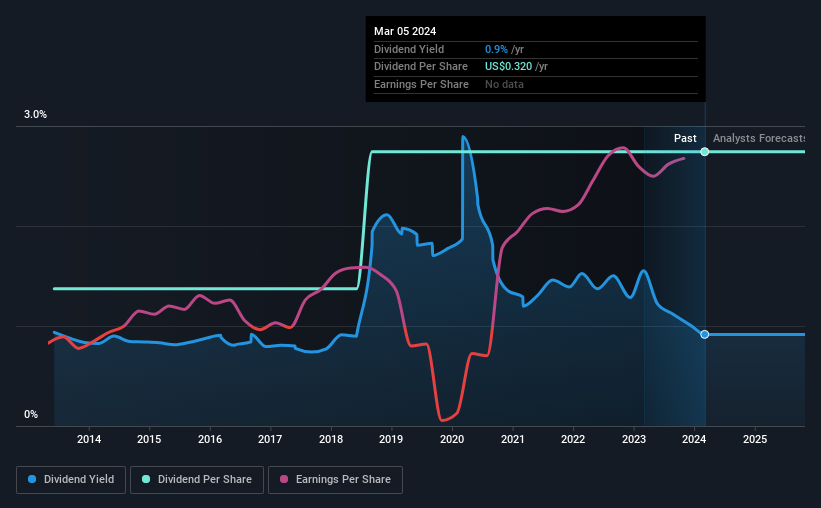The width and height of the screenshot is (821, 508).
Task: Click the 3.0% y-axis label
Action: [35, 114]
